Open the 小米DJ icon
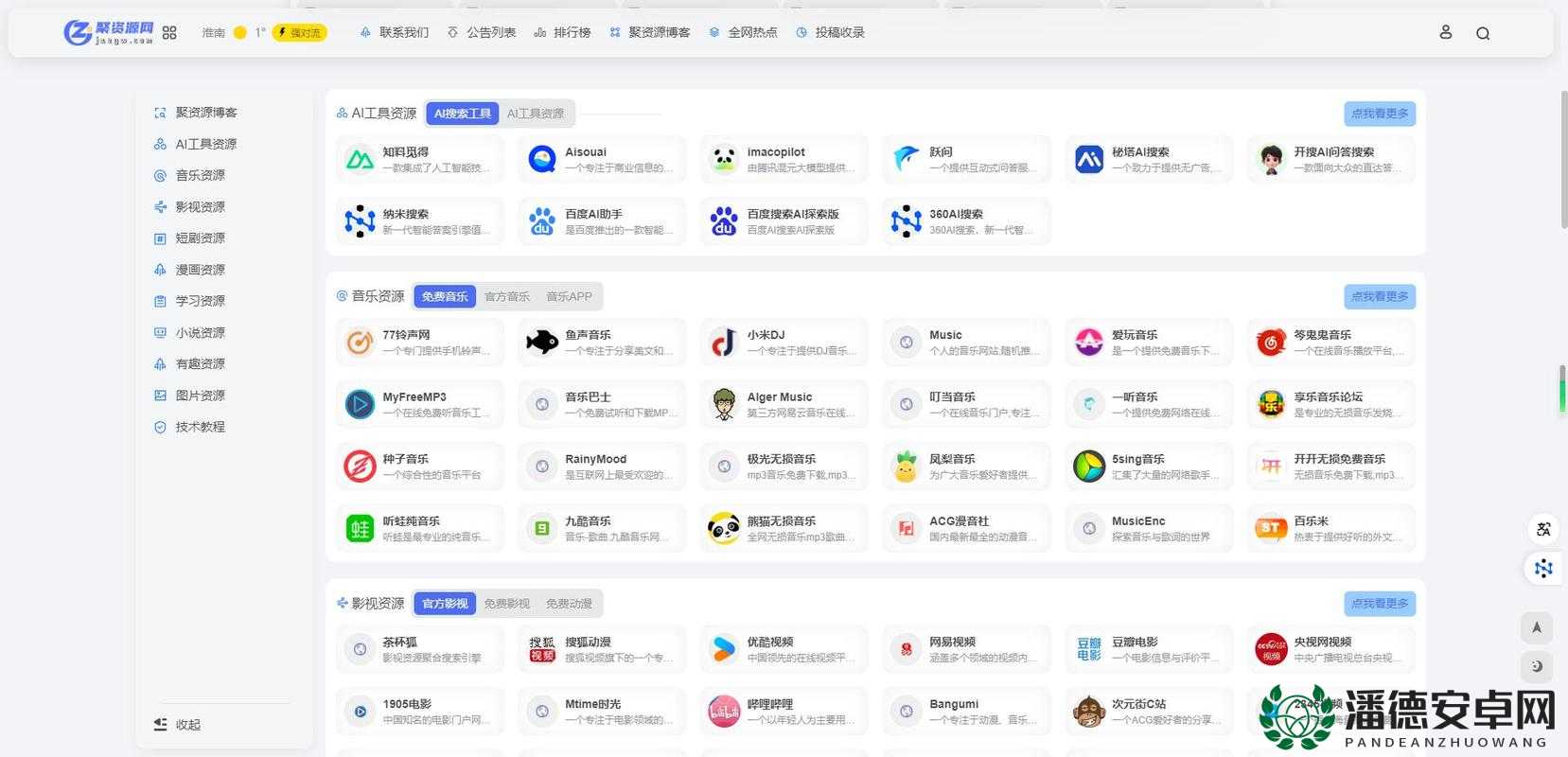The height and width of the screenshot is (757, 1568). point(724,343)
